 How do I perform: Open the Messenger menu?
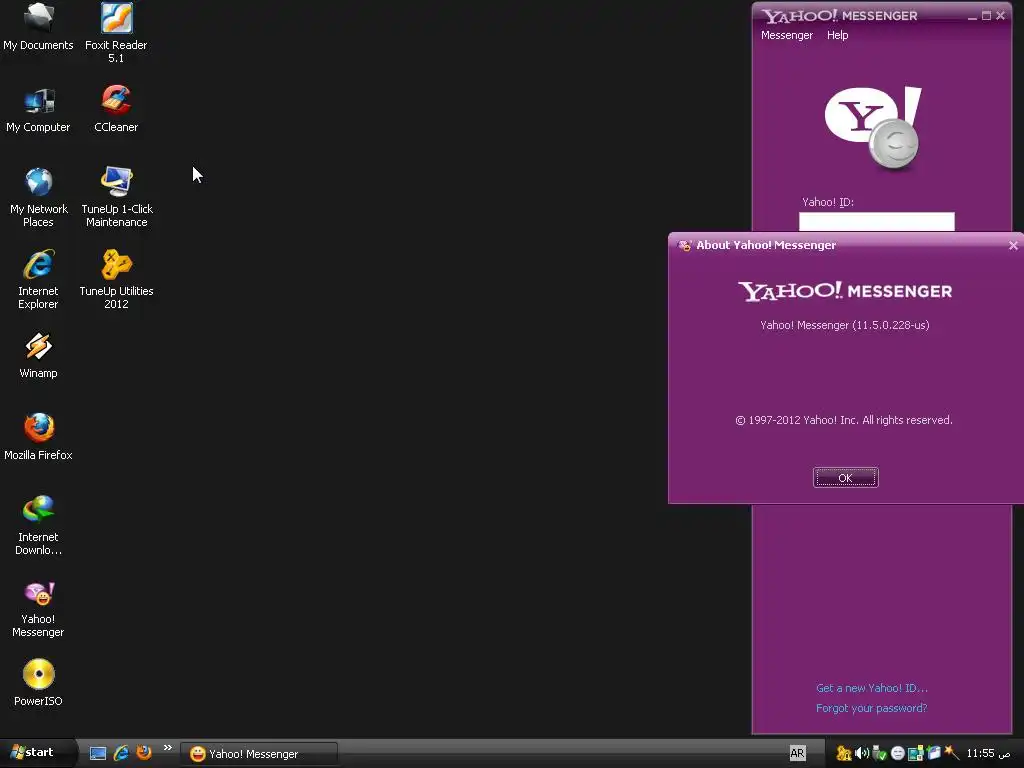[786, 35]
